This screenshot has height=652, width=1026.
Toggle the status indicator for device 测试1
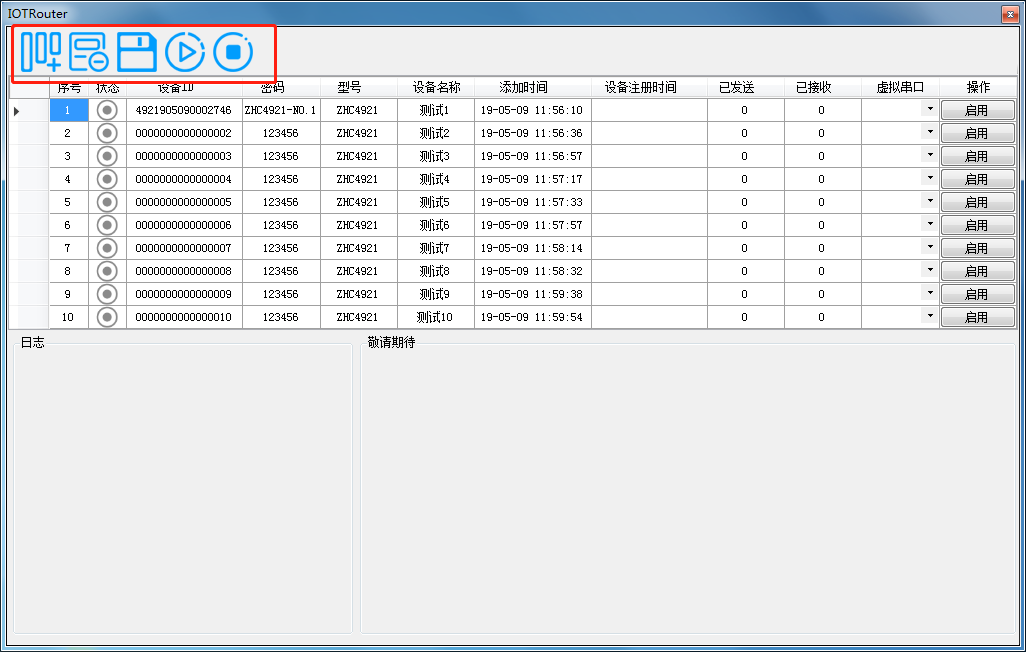click(x=107, y=110)
